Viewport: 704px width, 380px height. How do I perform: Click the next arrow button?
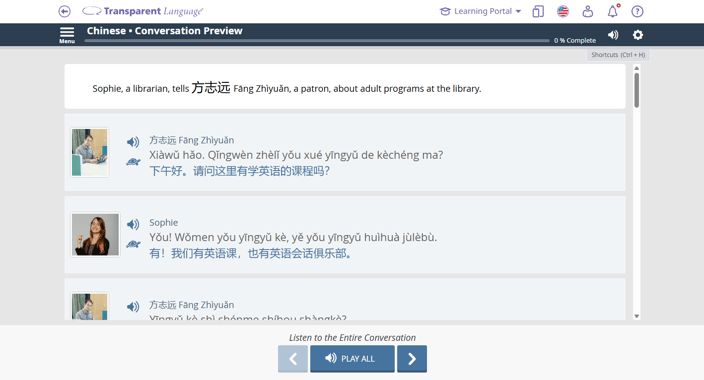[x=412, y=358]
